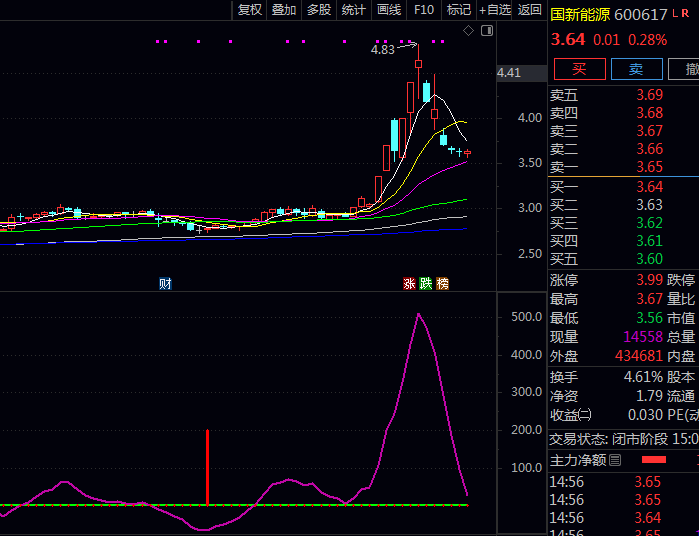Click the 返回 back button
Viewport: 699px width, 536px height.
coord(530,10)
